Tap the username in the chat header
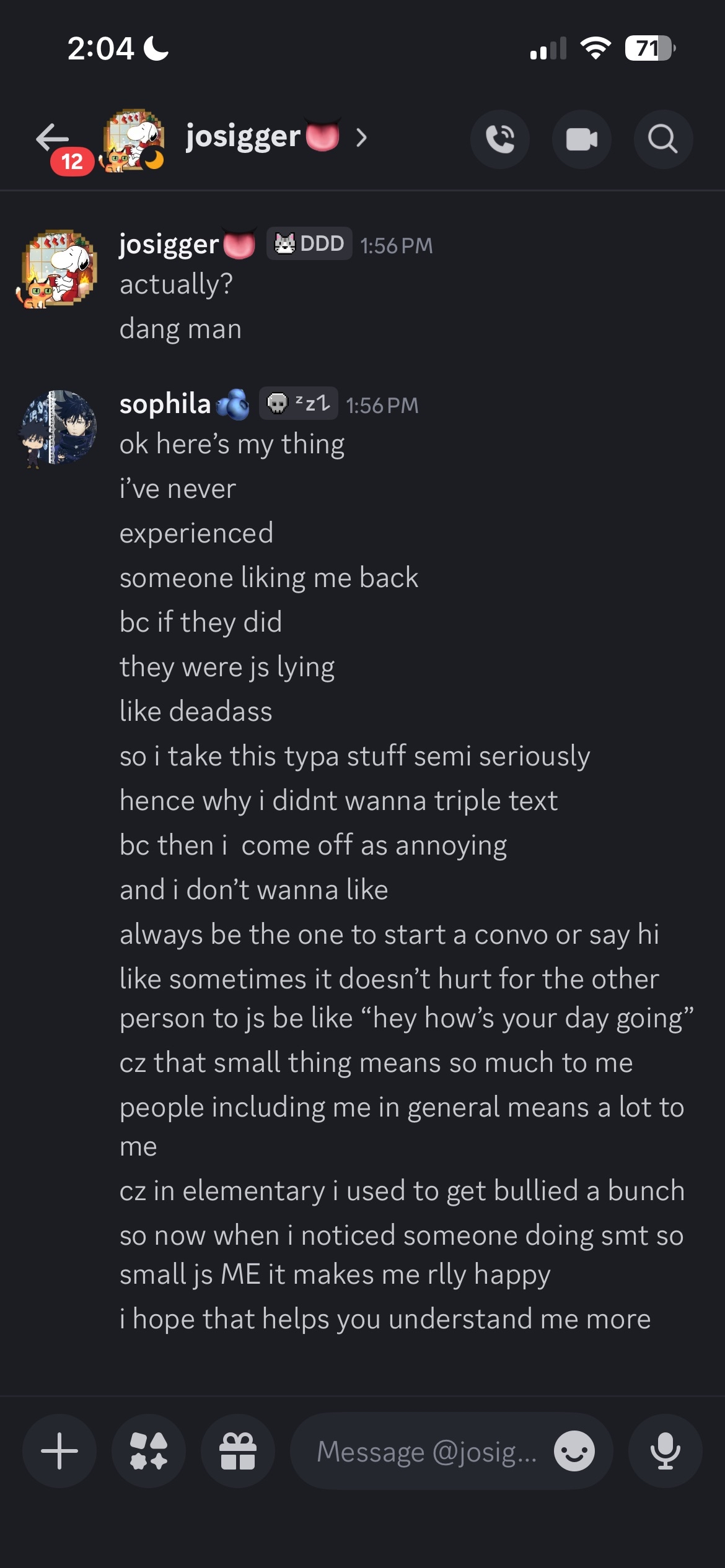This screenshot has width=725, height=1568. point(243,136)
